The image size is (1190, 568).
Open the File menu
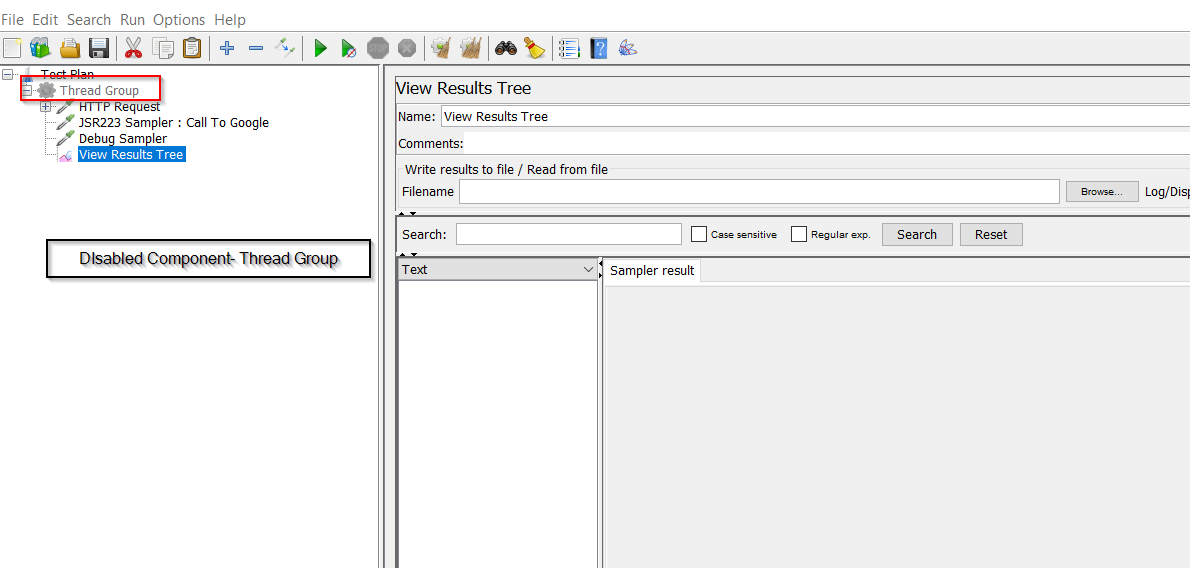[13, 20]
